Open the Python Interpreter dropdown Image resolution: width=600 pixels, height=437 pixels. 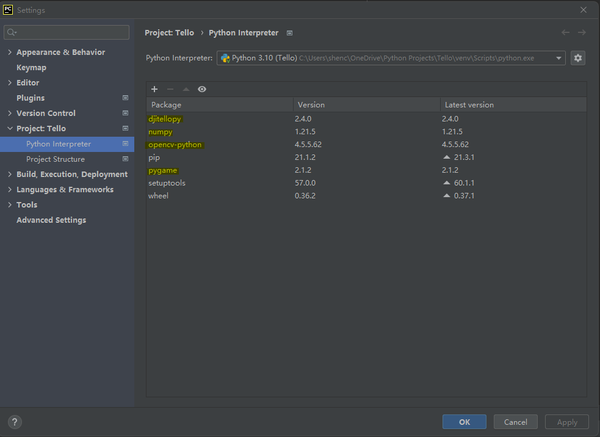point(391,59)
